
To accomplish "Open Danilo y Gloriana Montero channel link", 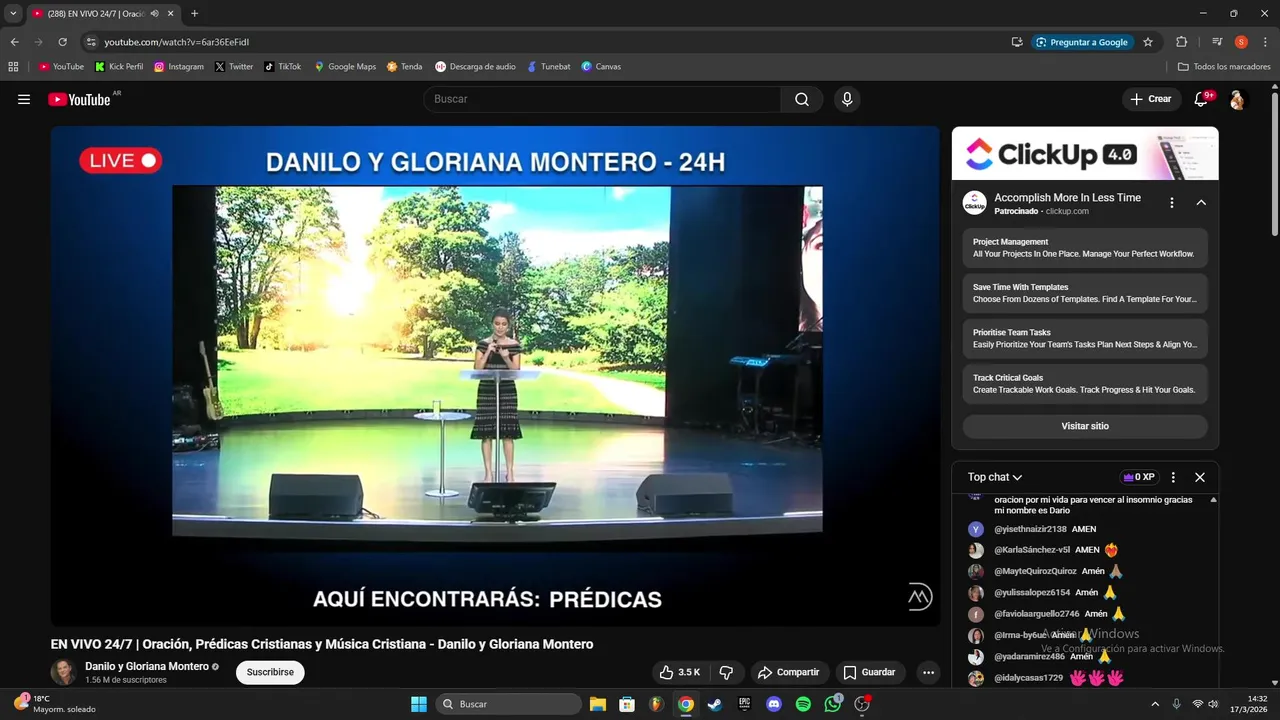I will point(147,666).
